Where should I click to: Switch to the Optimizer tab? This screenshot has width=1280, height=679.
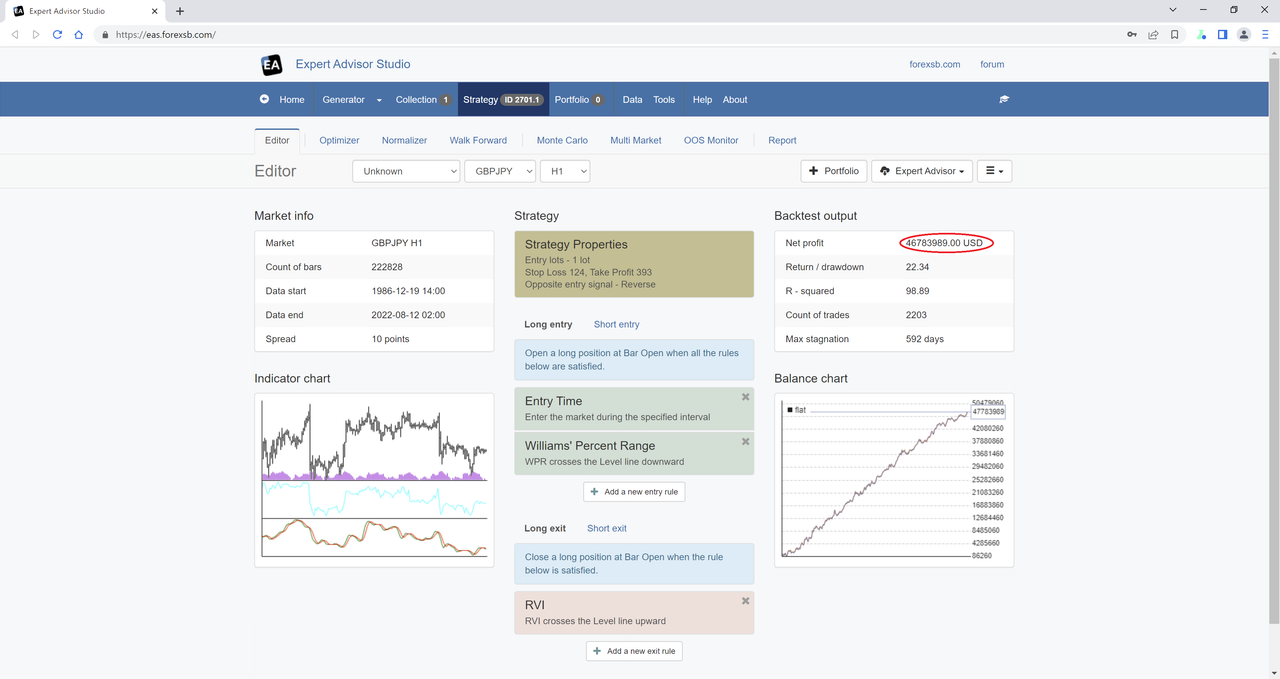(x=339, y=141)
